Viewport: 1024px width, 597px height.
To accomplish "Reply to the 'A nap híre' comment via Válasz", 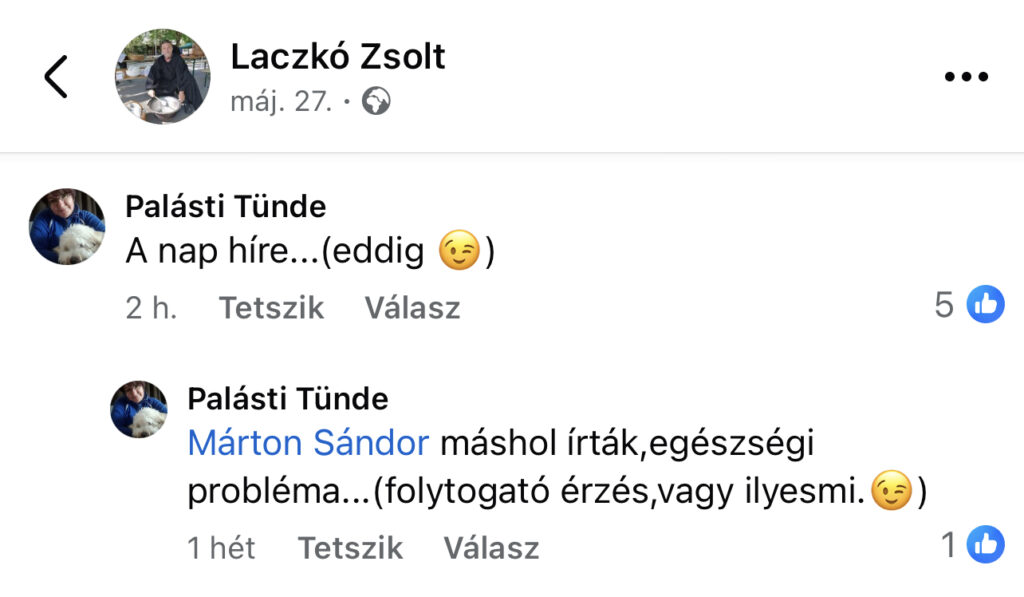I will 412,308.
